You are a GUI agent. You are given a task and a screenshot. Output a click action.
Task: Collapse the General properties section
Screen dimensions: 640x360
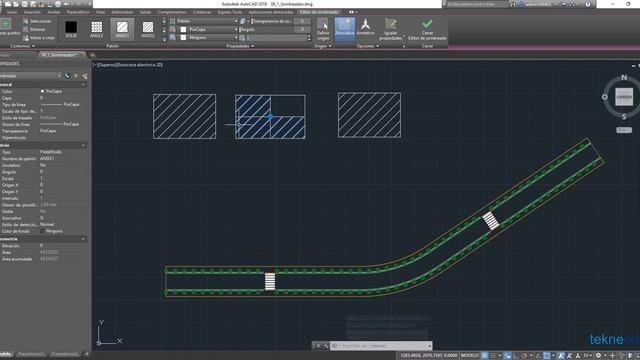tap(83, 84)
